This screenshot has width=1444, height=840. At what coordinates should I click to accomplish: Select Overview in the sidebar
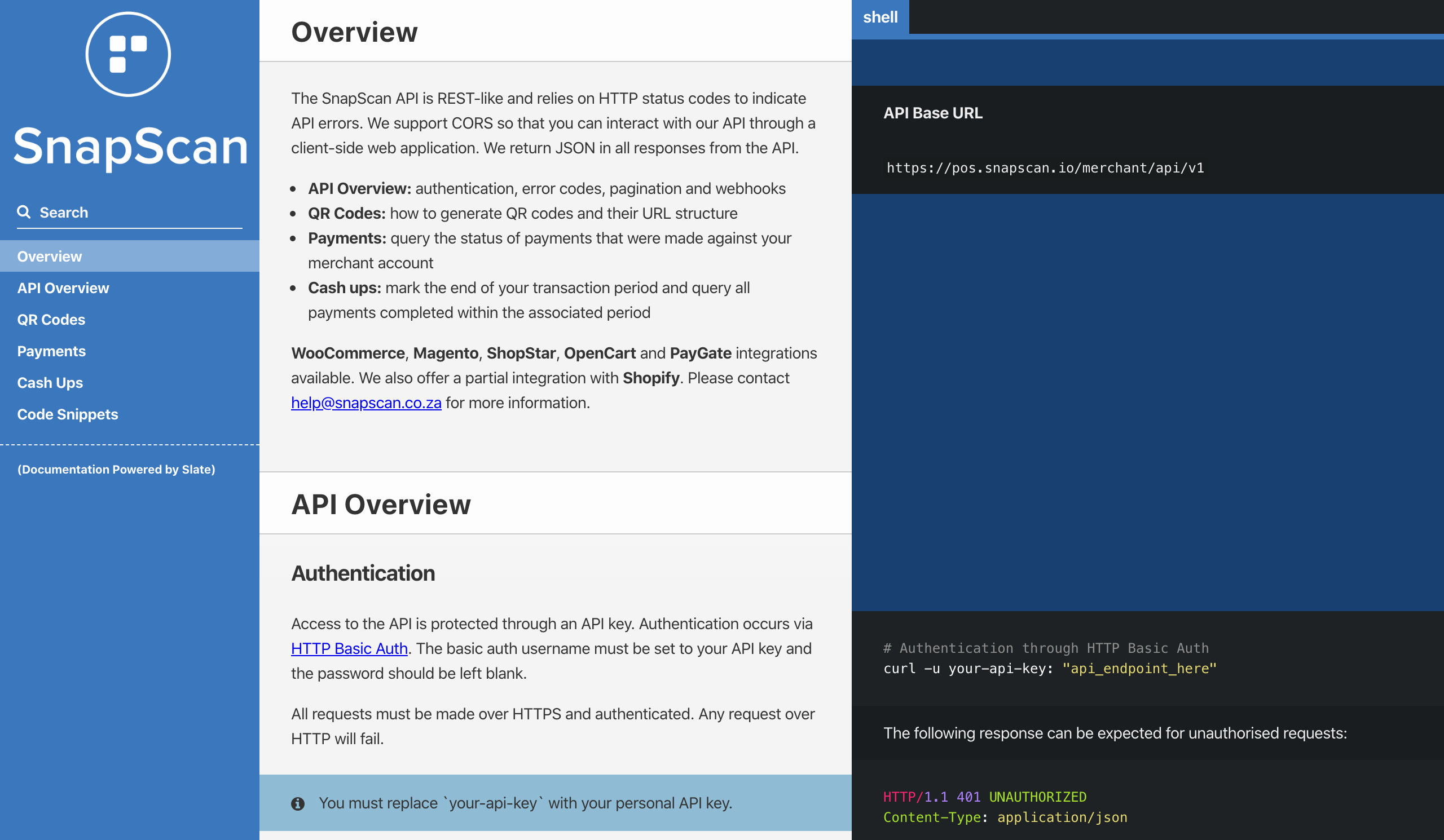click(x=130, y=256)
